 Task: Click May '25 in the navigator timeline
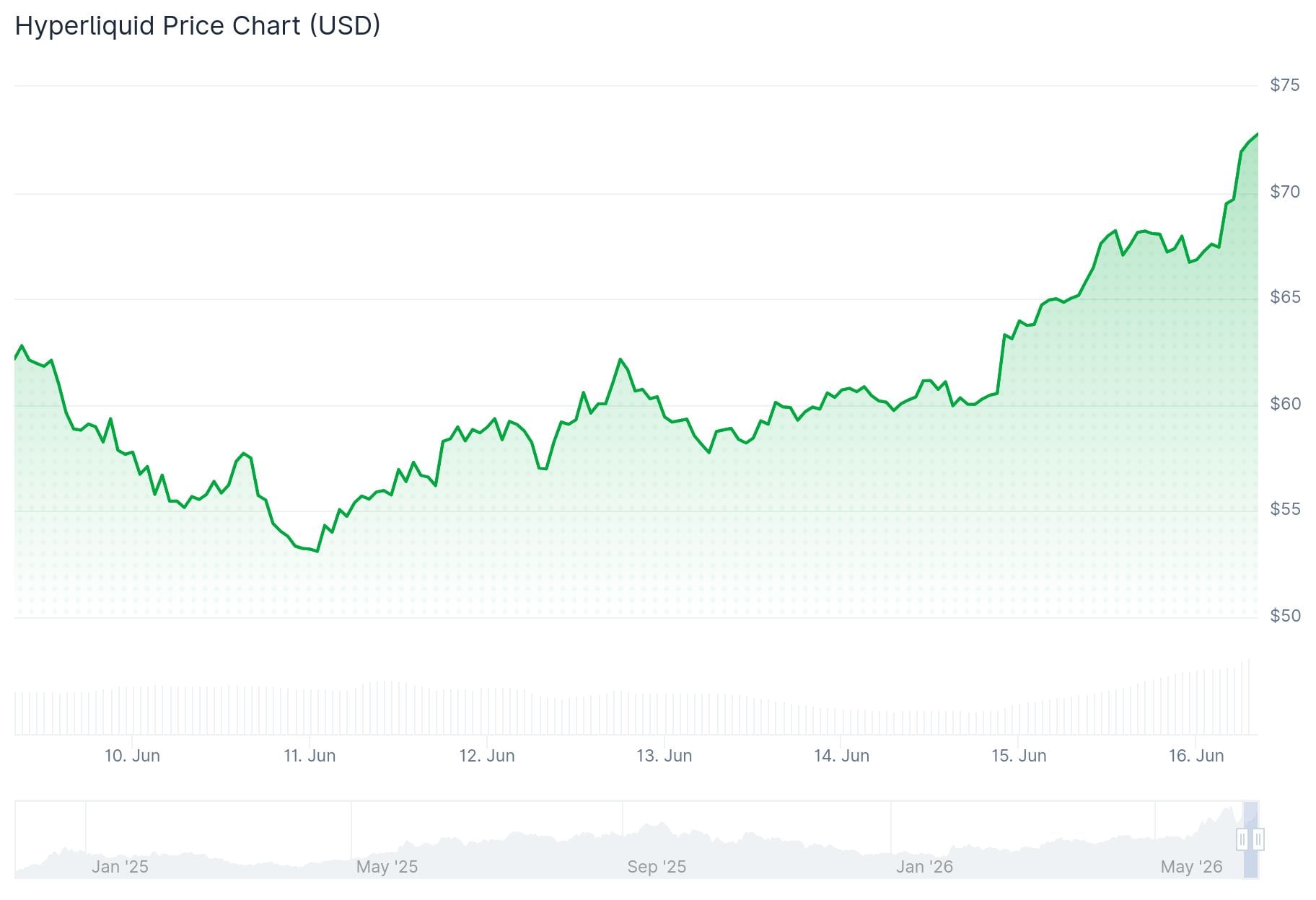387,867
